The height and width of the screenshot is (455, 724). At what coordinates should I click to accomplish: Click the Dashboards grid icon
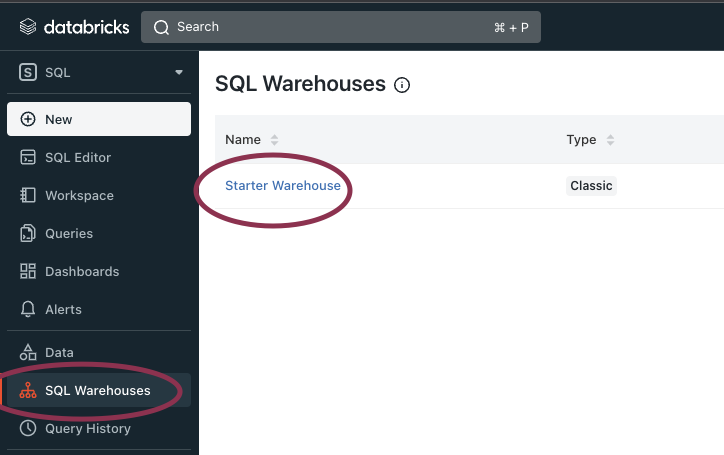click(28, 271)
